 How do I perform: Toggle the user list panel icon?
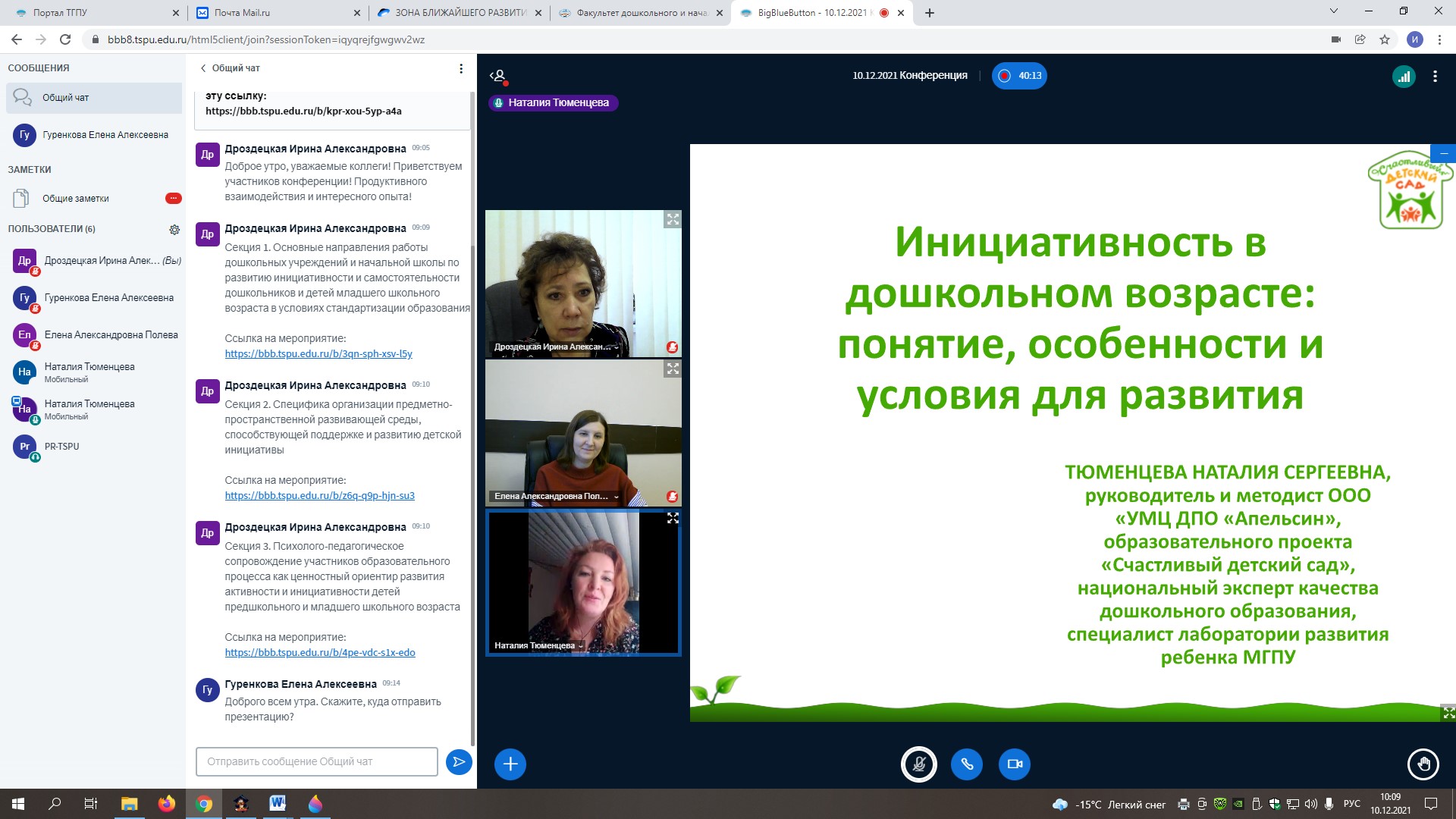[498, 76]
